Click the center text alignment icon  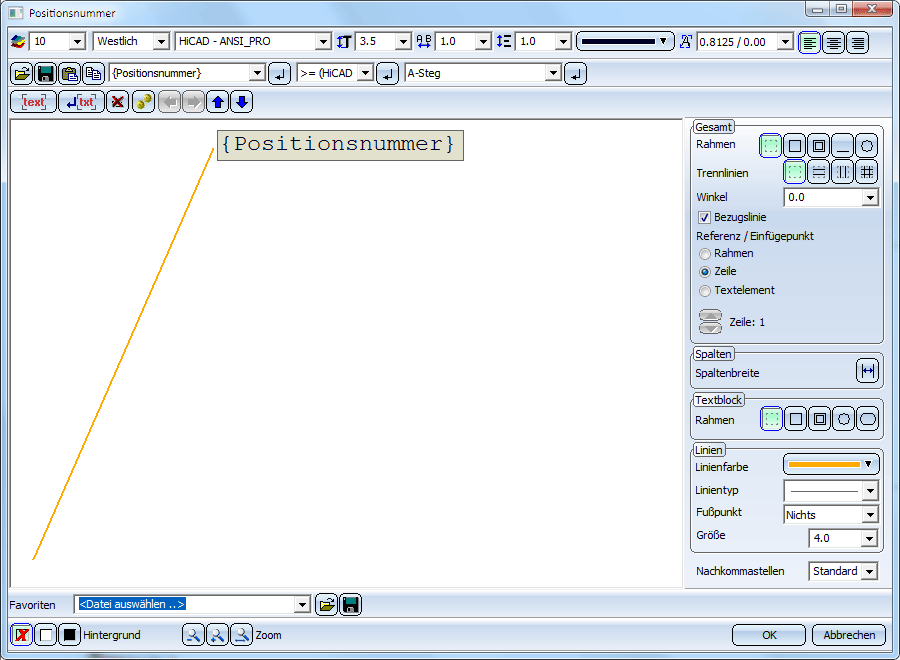(x=832, y=42)
